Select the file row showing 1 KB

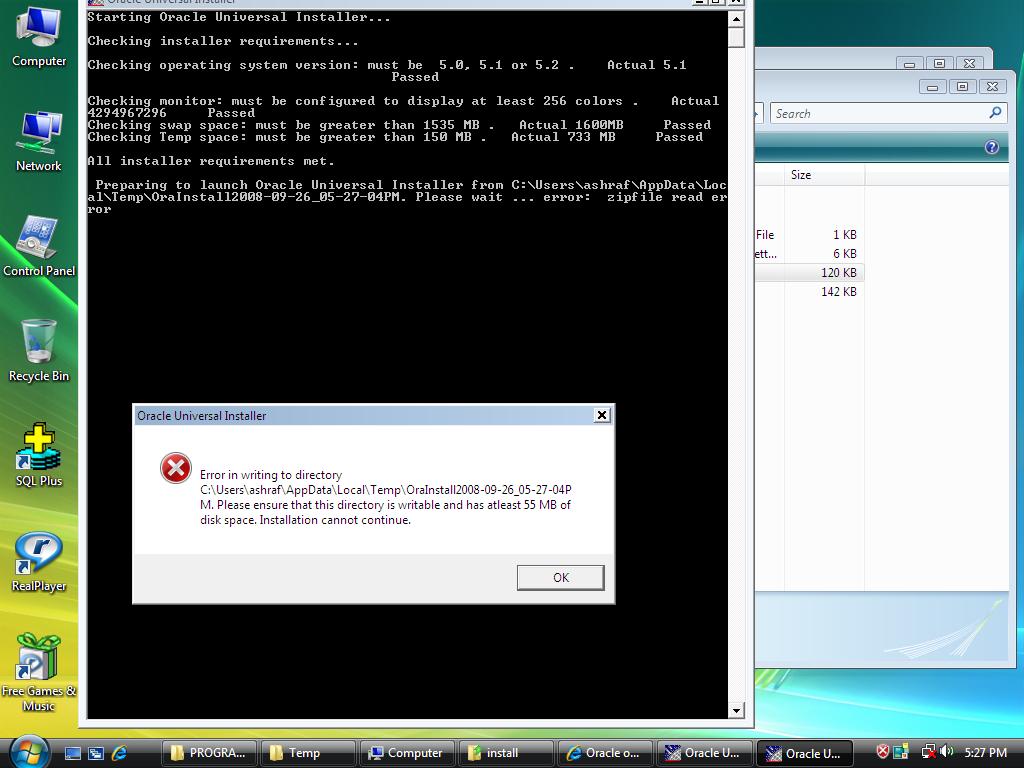[x=809, y=234]
